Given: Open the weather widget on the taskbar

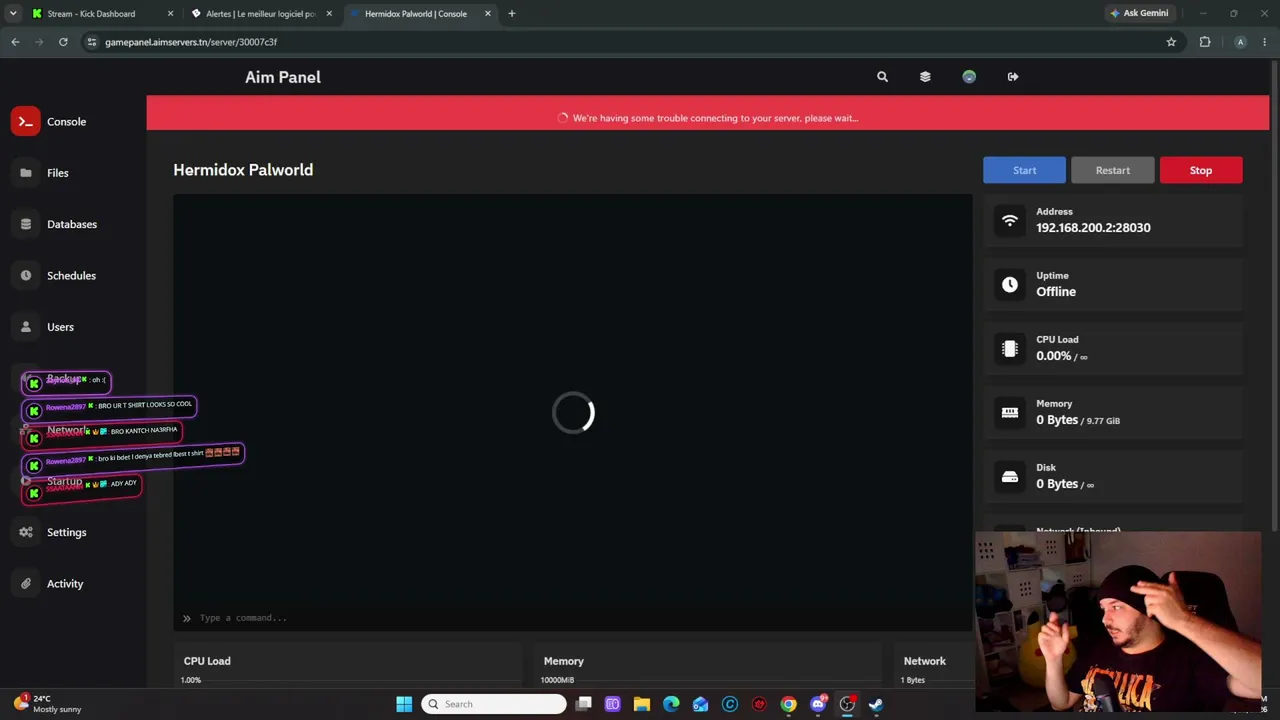Looking at the screenshot, I should click(x=47, y=704).
